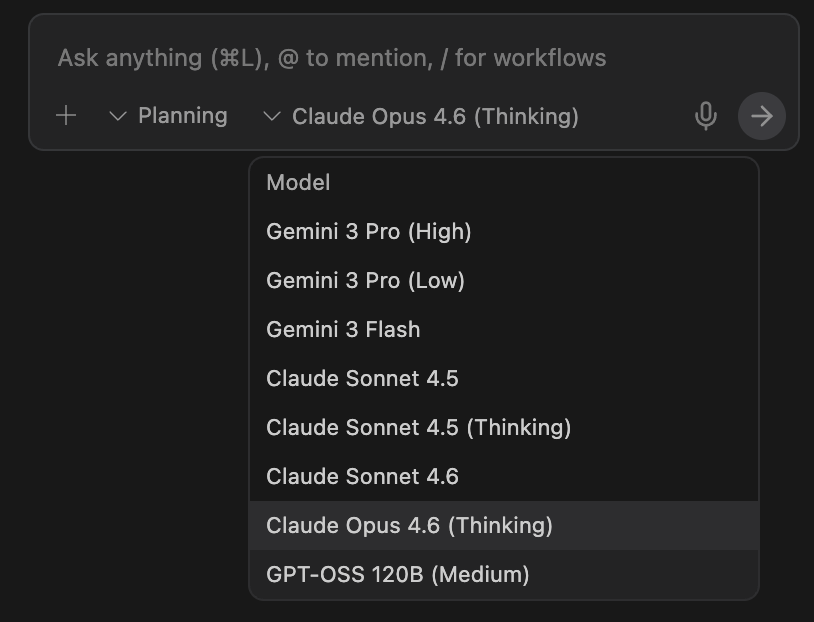This screenshot has width=814, height=622.
Task: Click the chevron beside Claude Opus 4.6 (Thinking)
Action: (272, 116)
